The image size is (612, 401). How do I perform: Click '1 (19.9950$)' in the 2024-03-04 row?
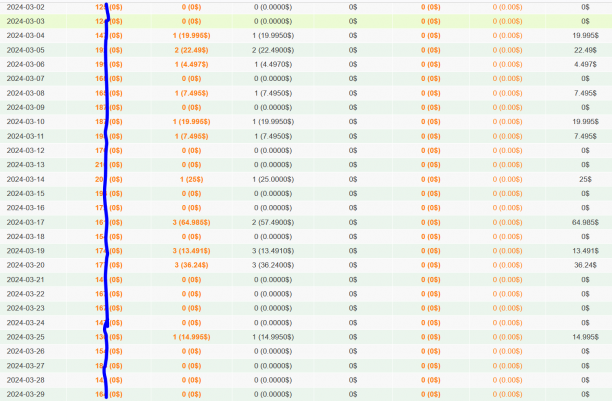coord(273,36)
